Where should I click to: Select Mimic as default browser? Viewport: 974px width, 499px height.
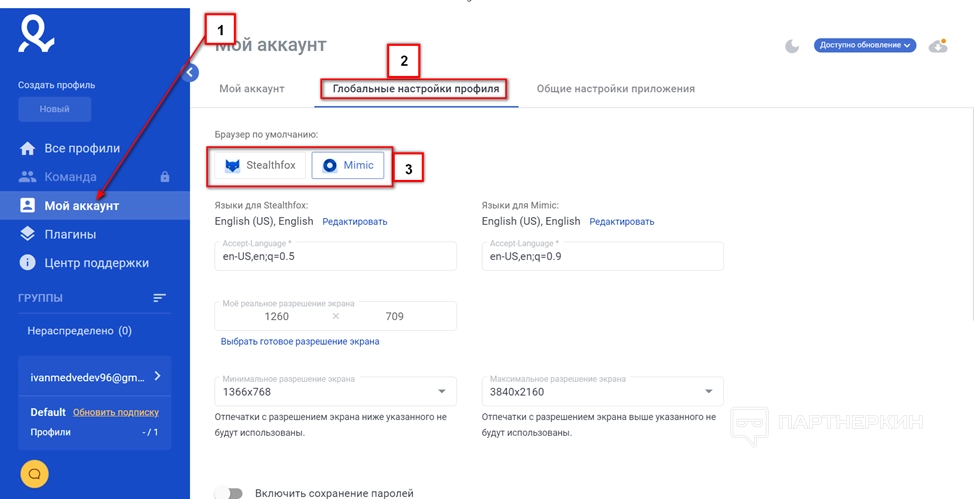[x=348, y=166]
